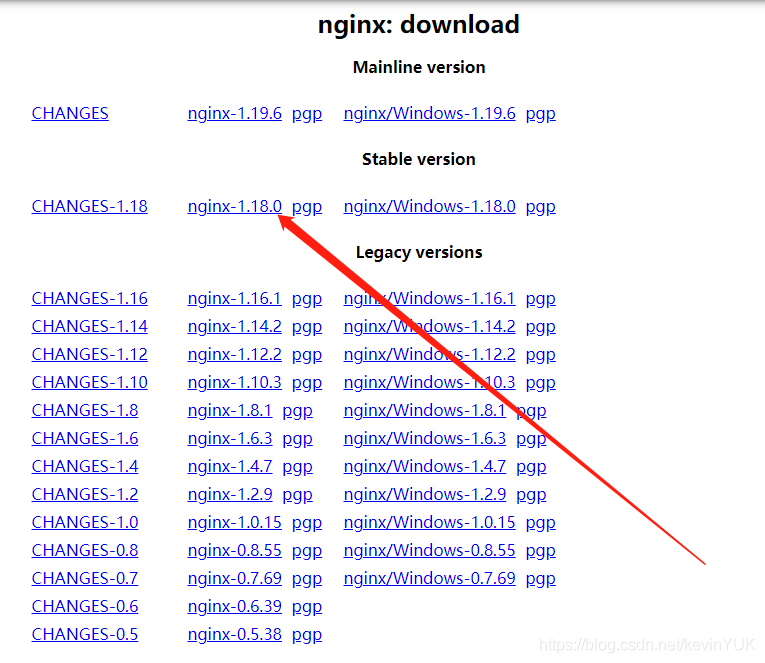Download nginx-1.10.3
The width and height of the screenshot is (765, 663).
point(235,382)
